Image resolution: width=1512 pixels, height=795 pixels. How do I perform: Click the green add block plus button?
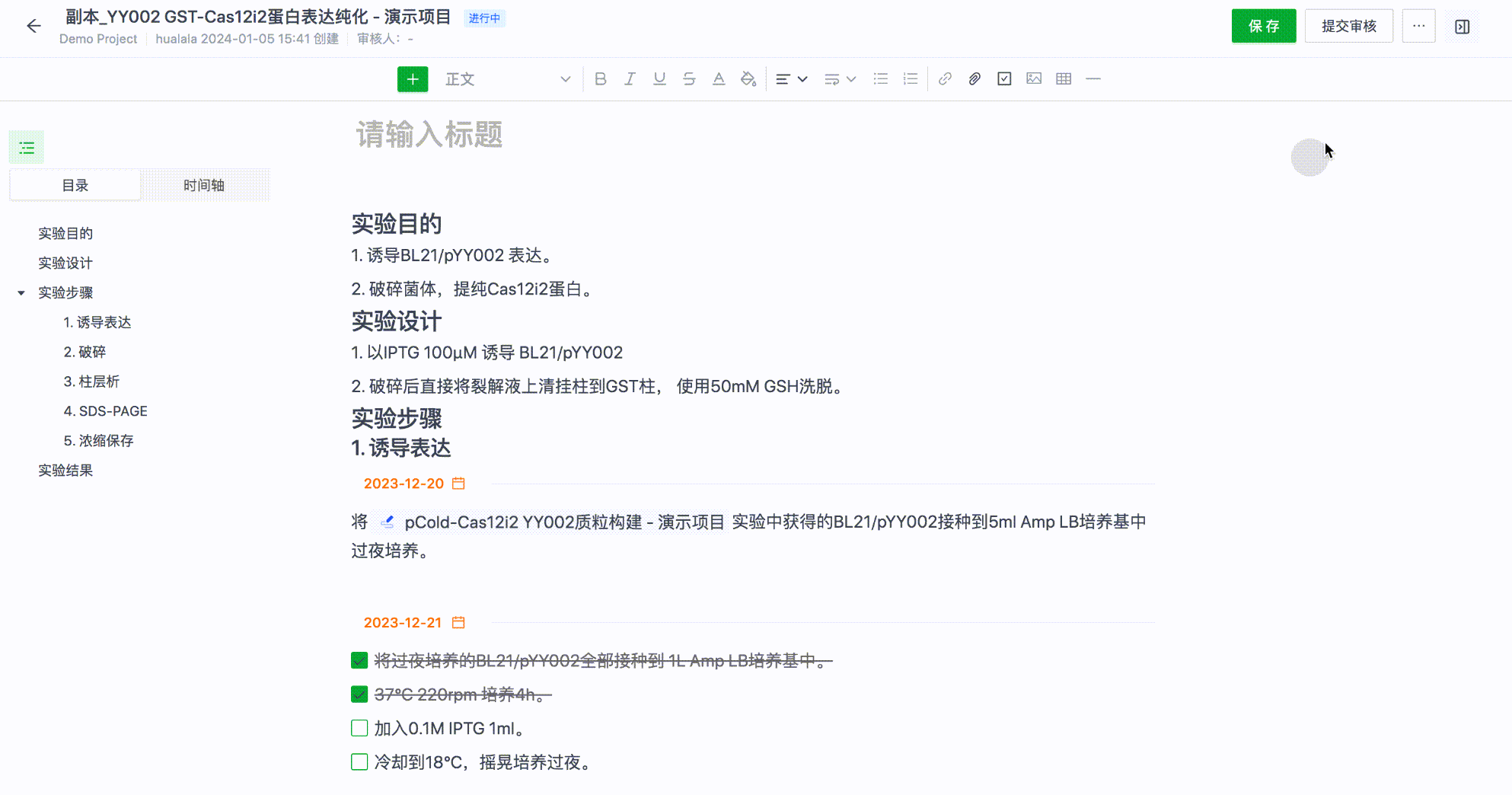412,79
